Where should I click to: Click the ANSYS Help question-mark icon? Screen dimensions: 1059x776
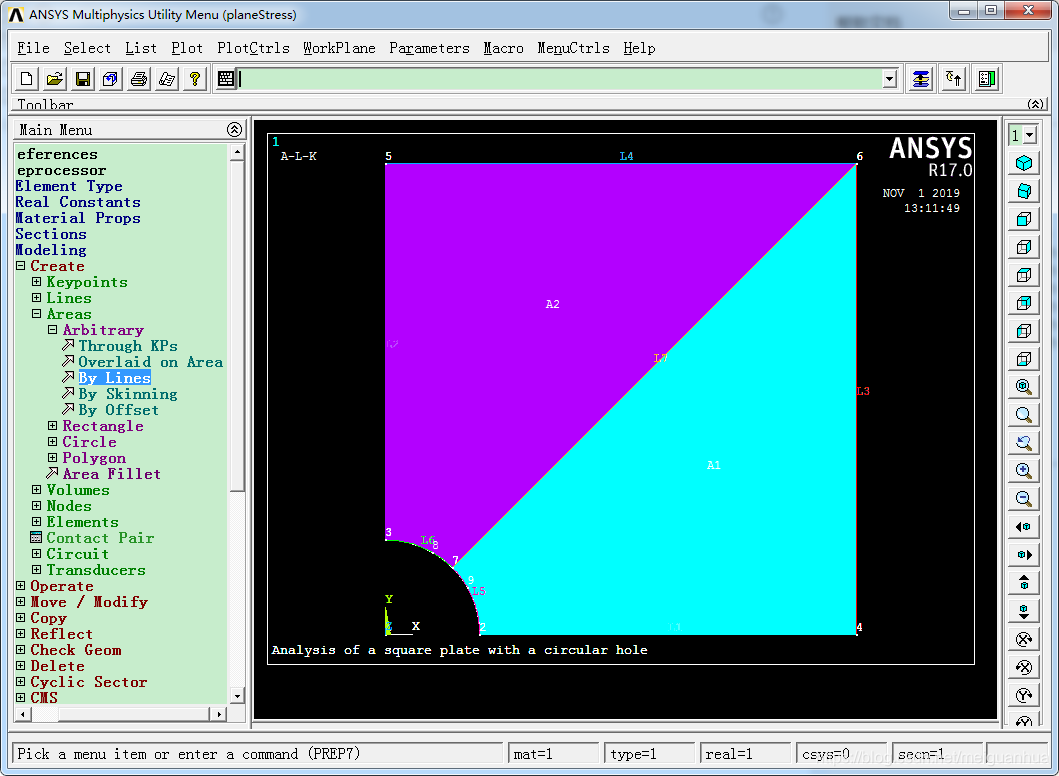pyautogui.click(x=195, y=79)
